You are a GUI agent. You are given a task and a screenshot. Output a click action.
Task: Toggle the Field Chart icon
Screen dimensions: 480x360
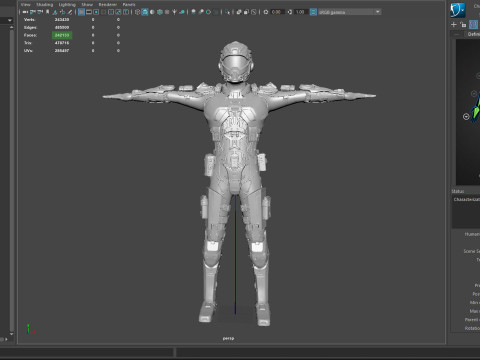pyautogui.click(x=111, y=12)
